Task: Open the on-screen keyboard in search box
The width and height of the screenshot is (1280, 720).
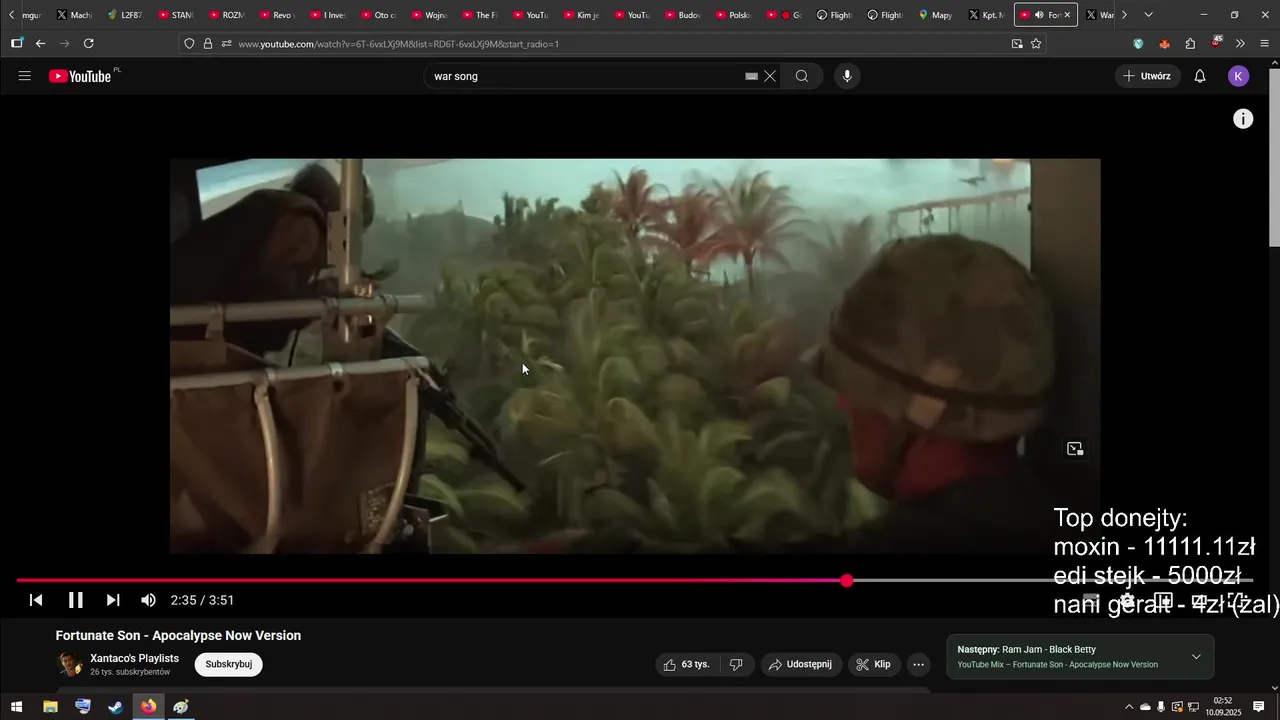Action: [751, 76]
